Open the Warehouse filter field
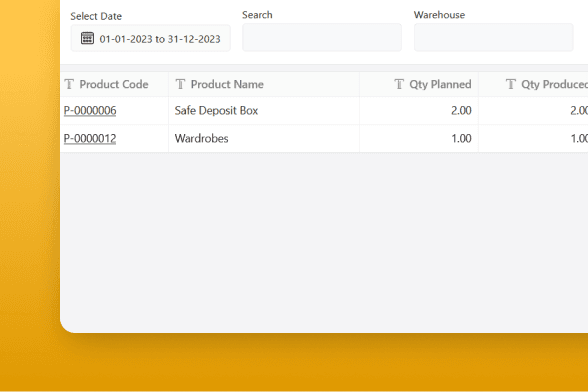 [x=494, y=38]
